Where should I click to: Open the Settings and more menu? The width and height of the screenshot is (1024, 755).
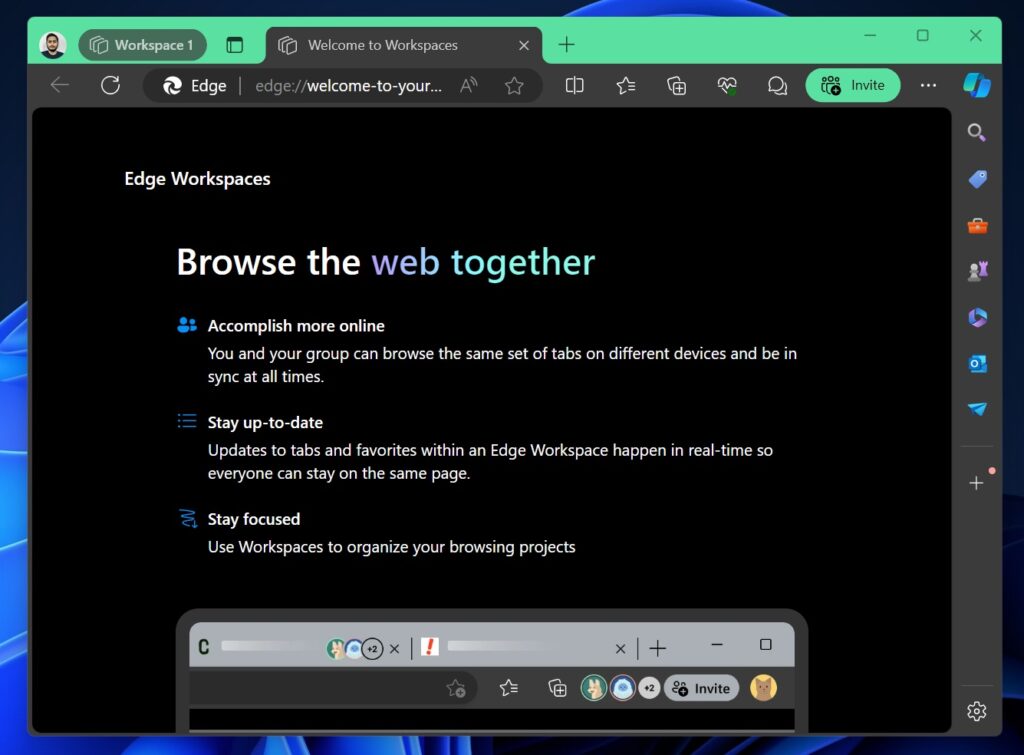[928, 85]
